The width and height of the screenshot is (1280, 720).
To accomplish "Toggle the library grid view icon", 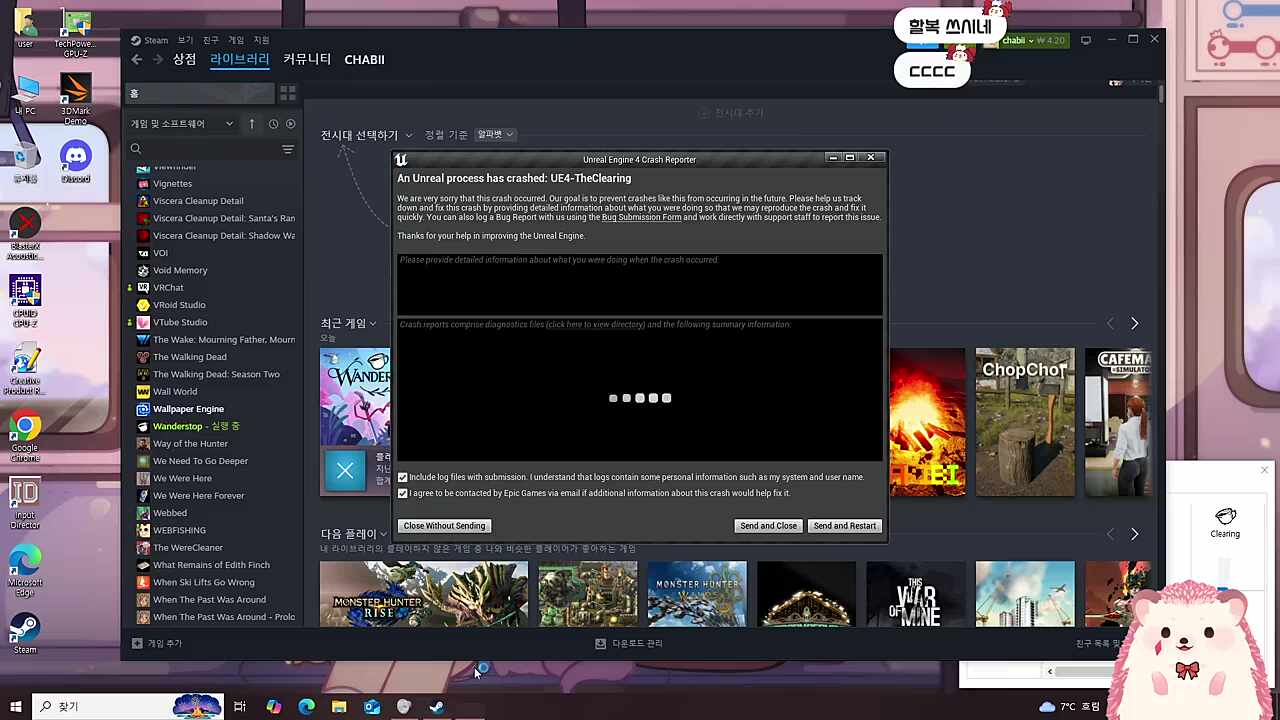I will pos(288,93).
